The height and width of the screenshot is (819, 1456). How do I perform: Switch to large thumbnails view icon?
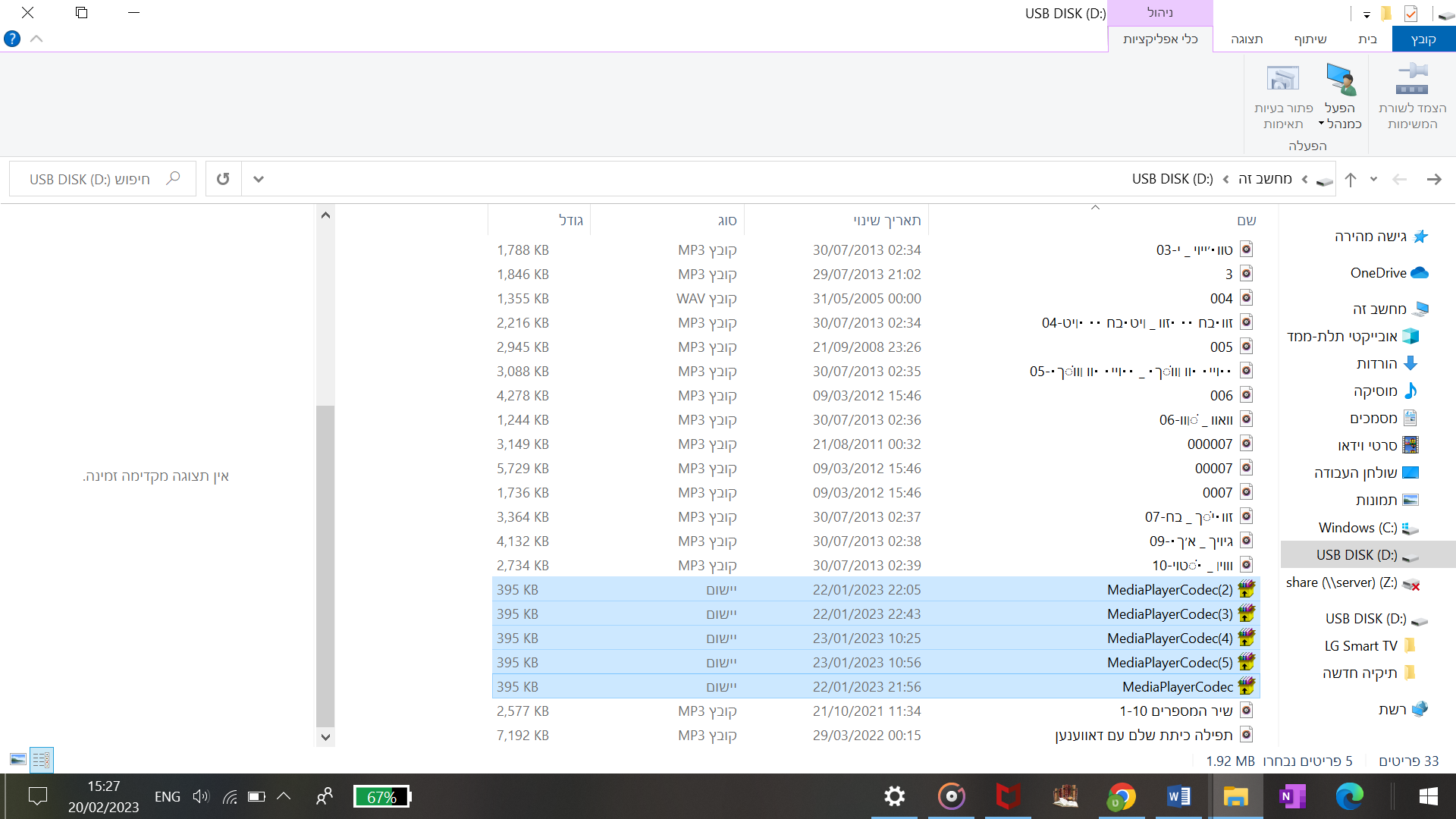point(18,759)
